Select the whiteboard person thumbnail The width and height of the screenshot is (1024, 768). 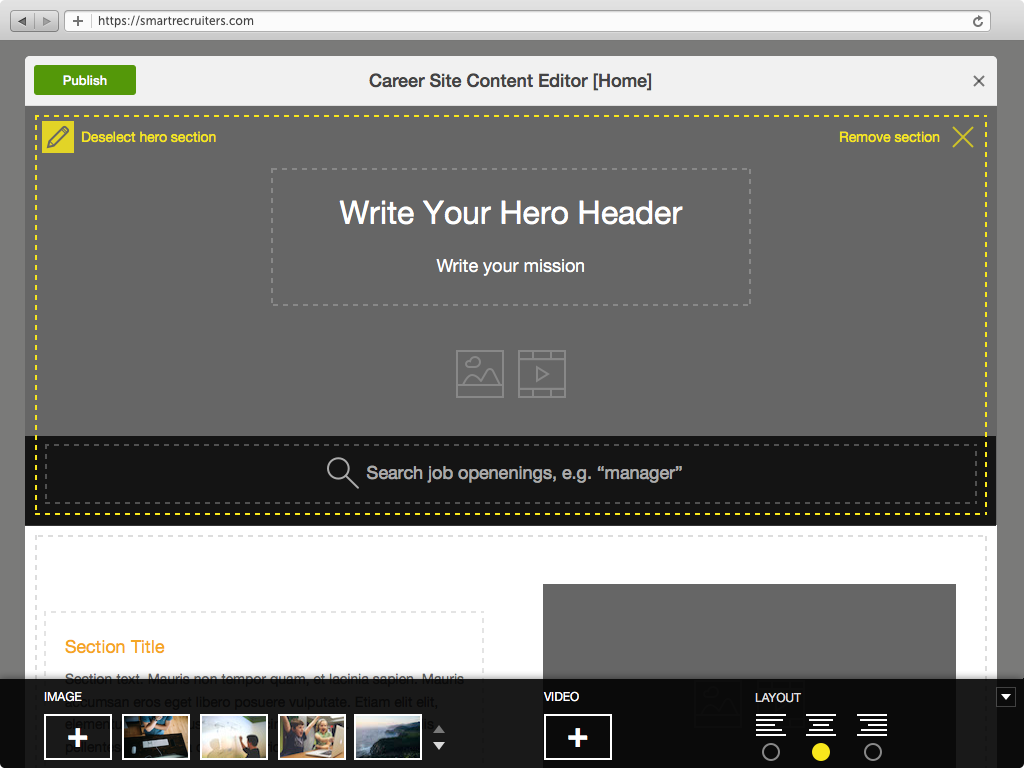234,737
